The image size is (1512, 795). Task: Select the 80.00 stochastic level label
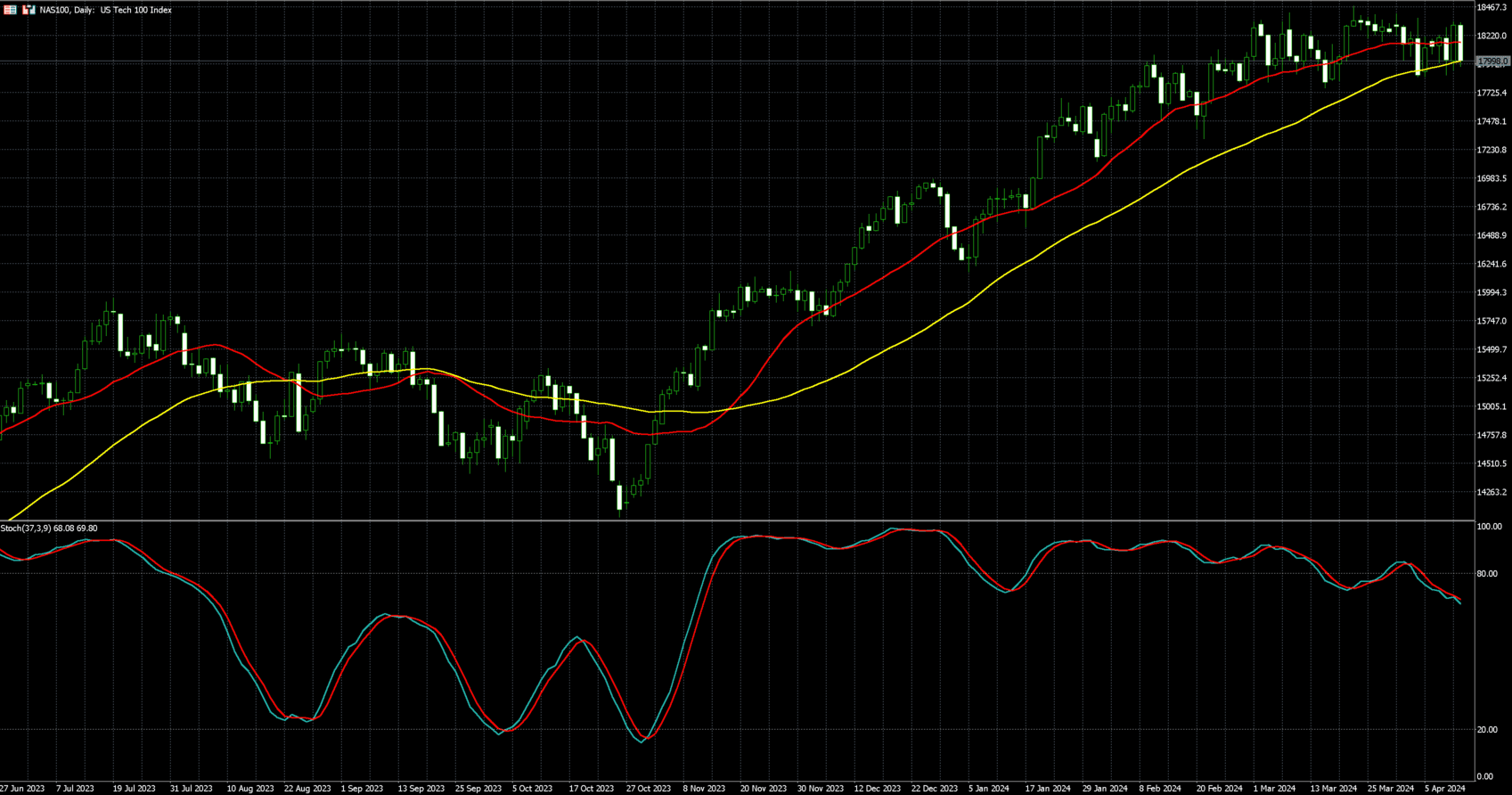tap(1487, 574)
